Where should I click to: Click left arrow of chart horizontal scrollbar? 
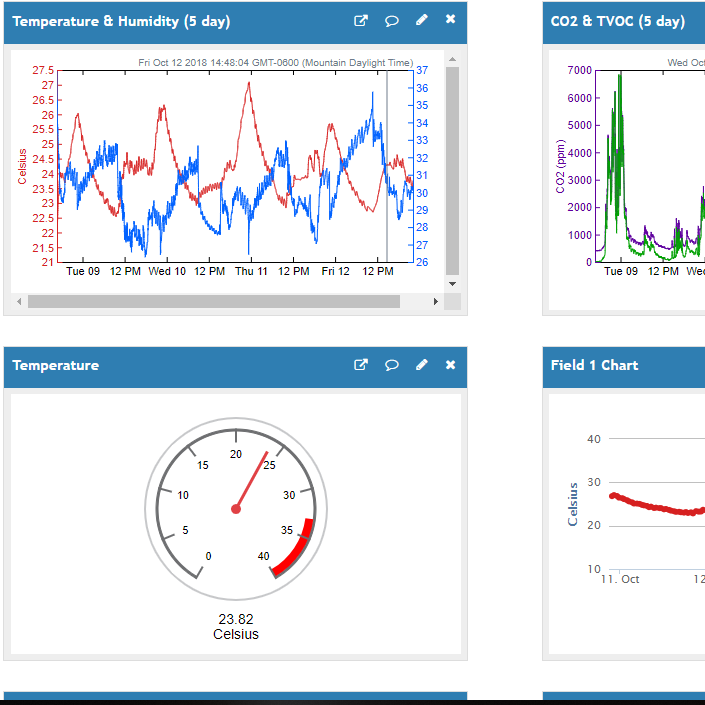(x=18, y=301)
